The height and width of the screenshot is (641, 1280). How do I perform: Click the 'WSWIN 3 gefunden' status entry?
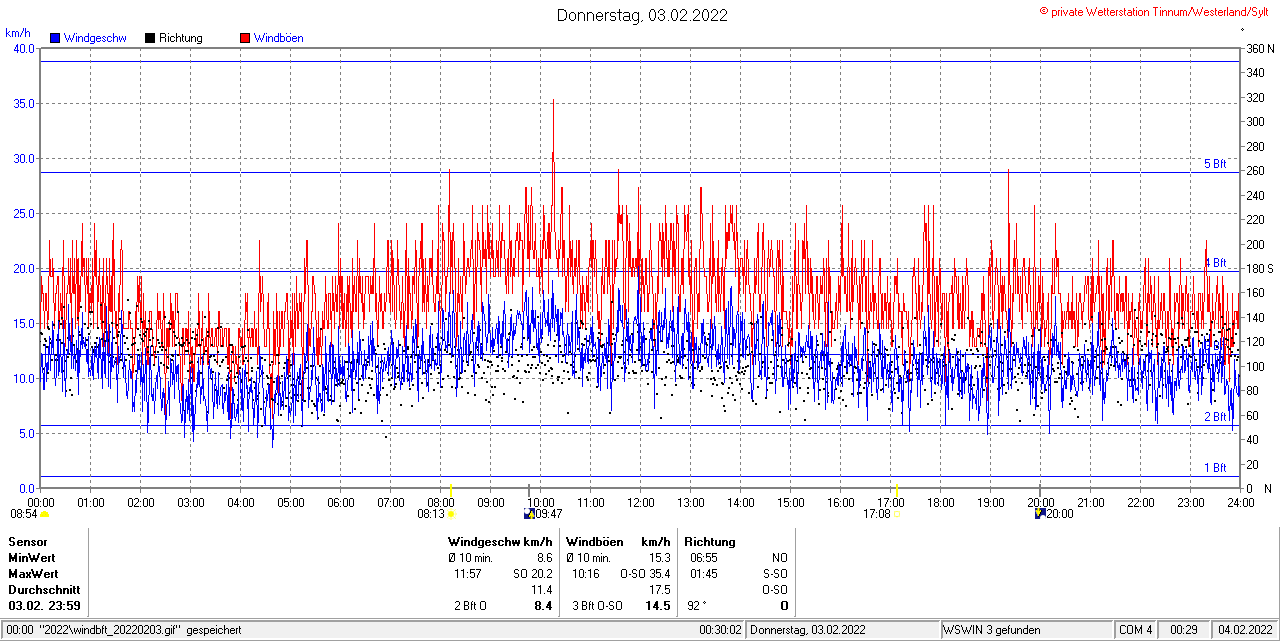click(x=992, y=630)
